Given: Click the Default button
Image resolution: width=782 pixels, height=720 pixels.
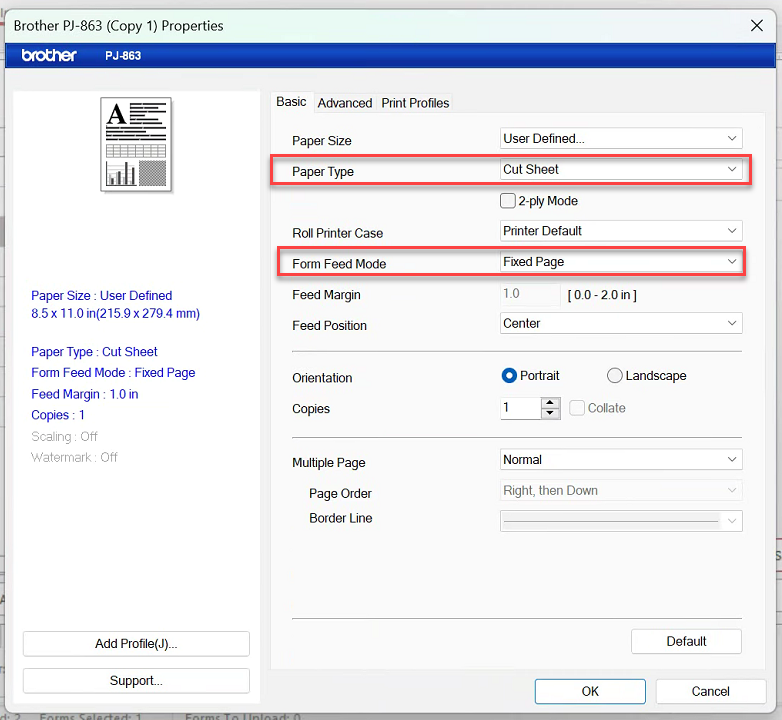Looking at the screenshot, I should pyautogui.click(x=686, y=641).
